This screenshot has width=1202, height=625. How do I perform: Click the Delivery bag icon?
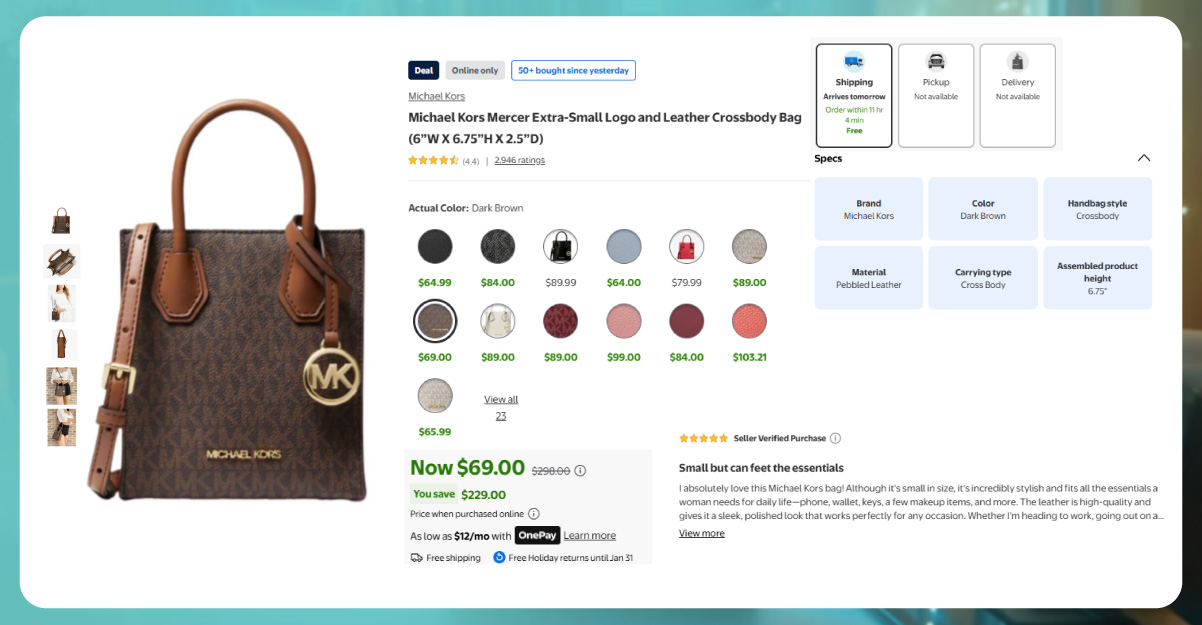click(x=1017, y=61)
